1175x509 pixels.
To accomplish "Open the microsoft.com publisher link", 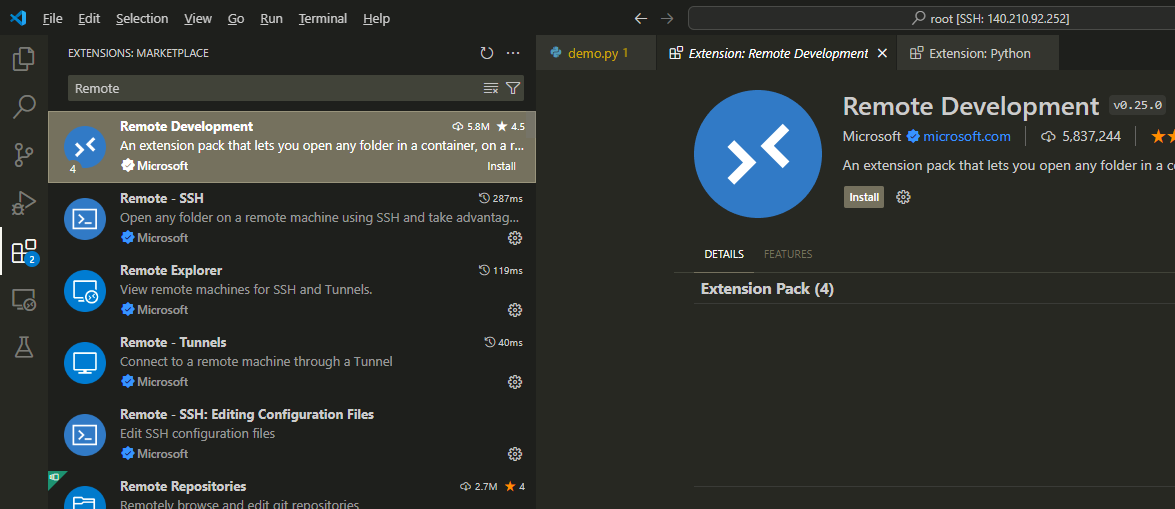I will [967, 136].
